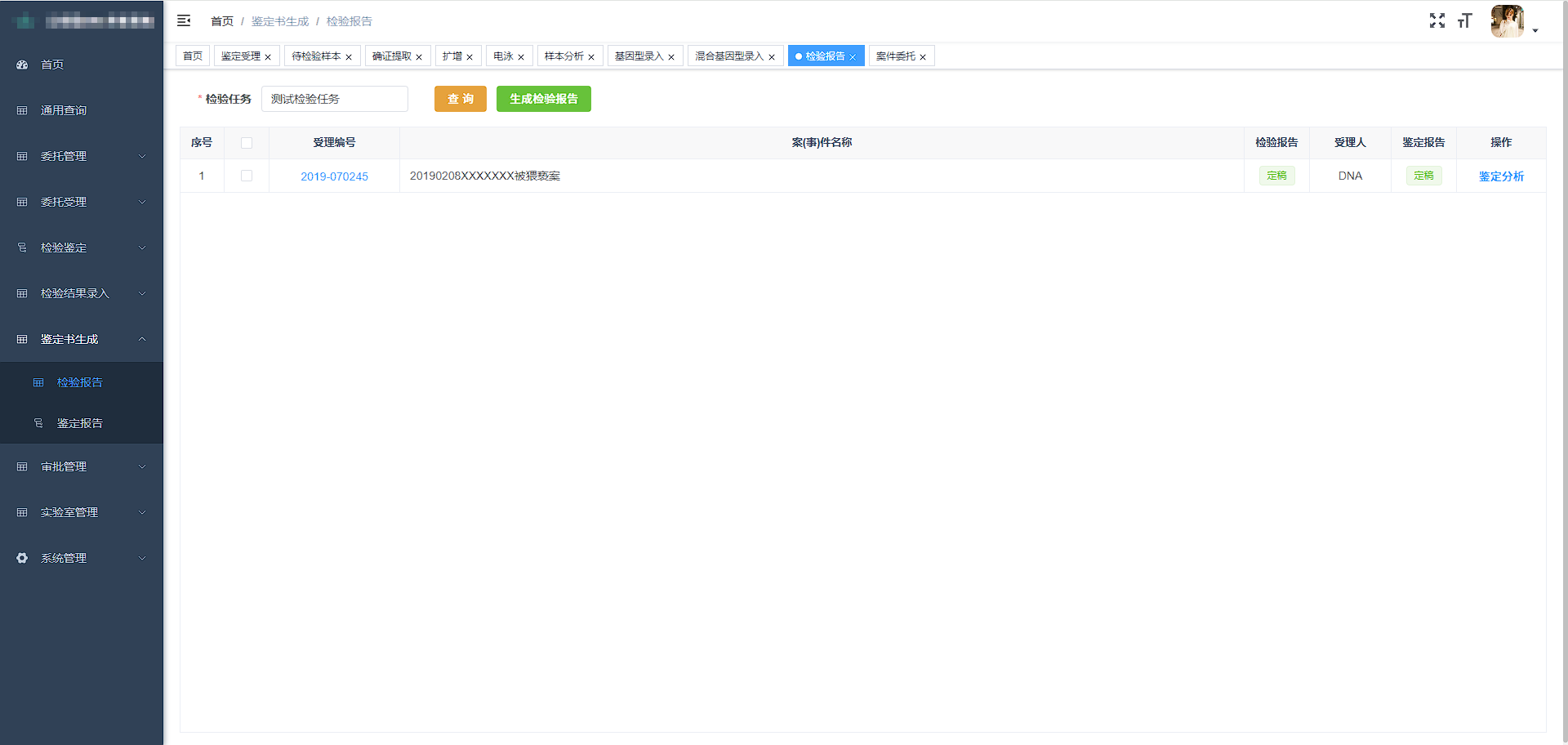Collapse the sidebar using the hamburger icon

tap(184, 20)
